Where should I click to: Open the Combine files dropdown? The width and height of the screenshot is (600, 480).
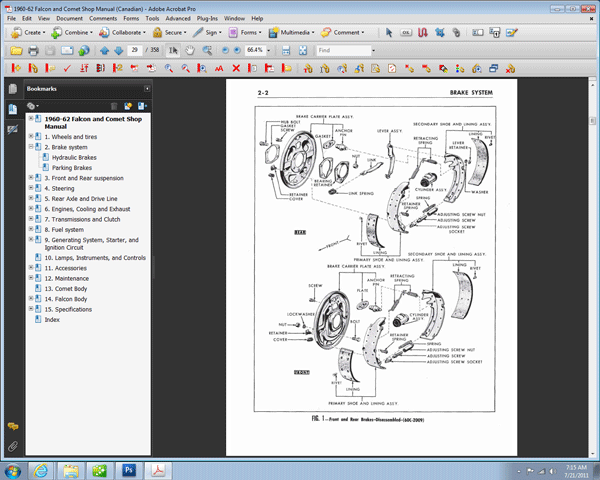click(x=72, y=33)
